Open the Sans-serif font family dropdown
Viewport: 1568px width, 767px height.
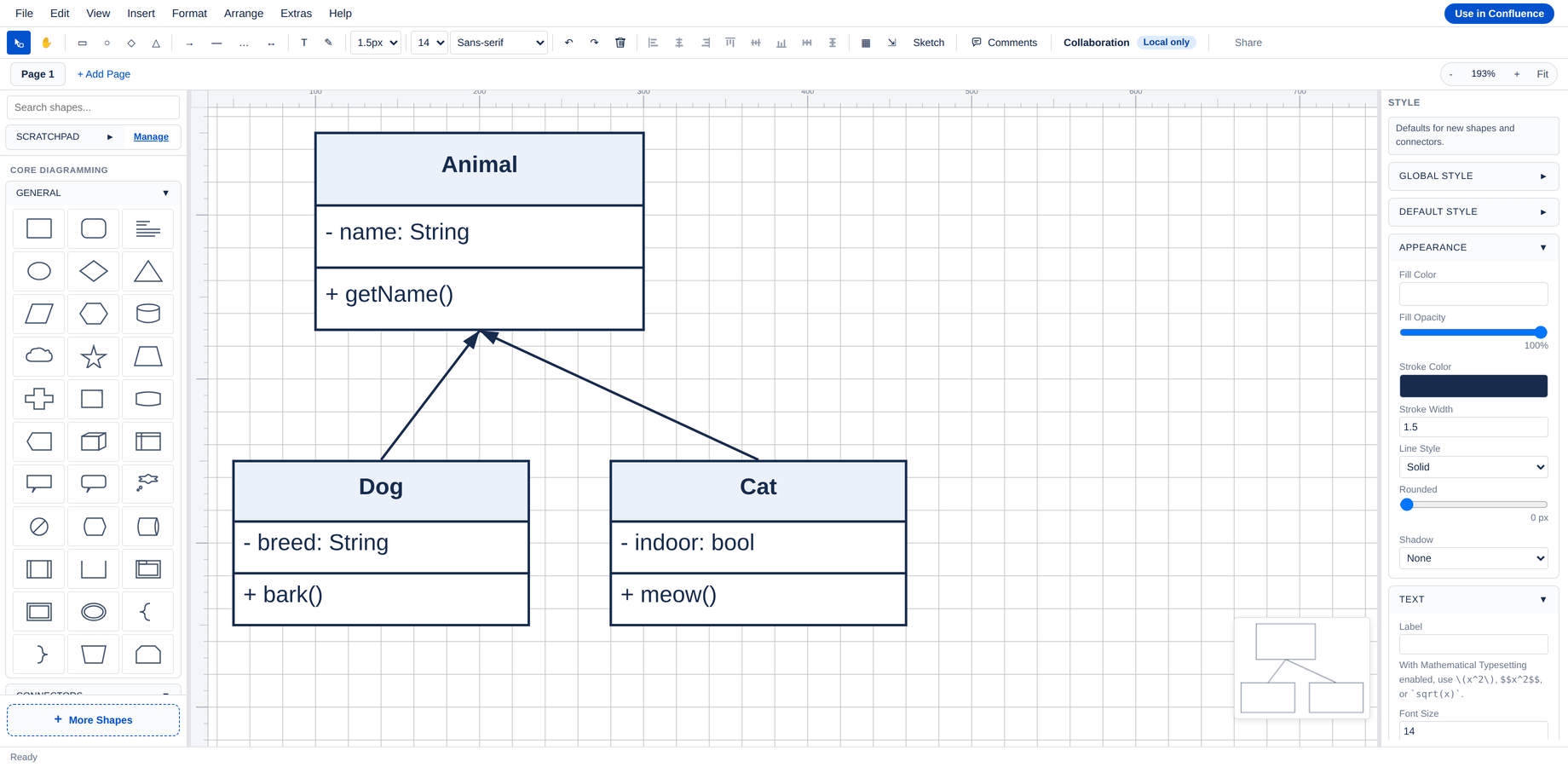click(x=499, y=43)
